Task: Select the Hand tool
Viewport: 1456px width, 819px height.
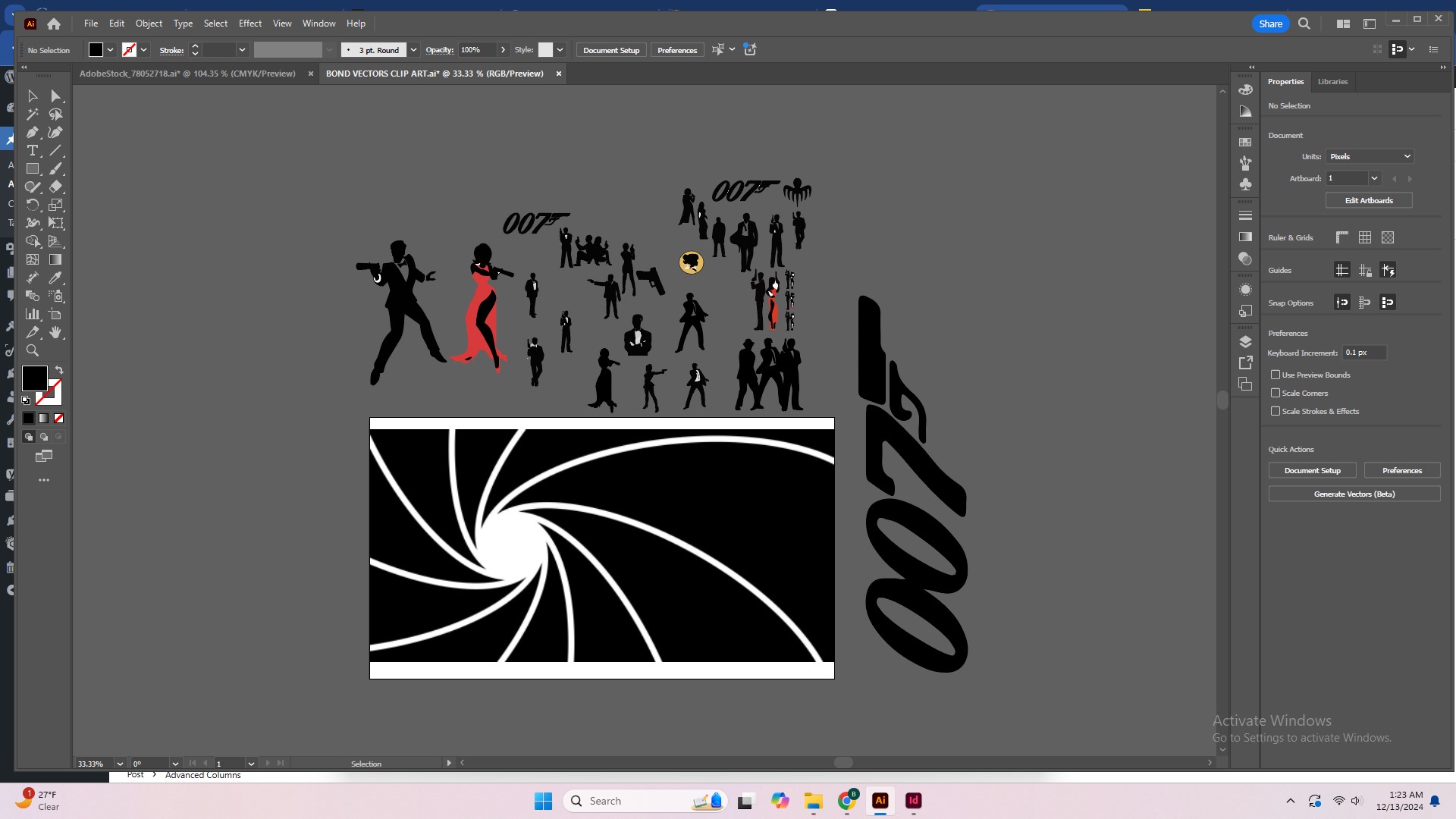Action: pos(55,333)
